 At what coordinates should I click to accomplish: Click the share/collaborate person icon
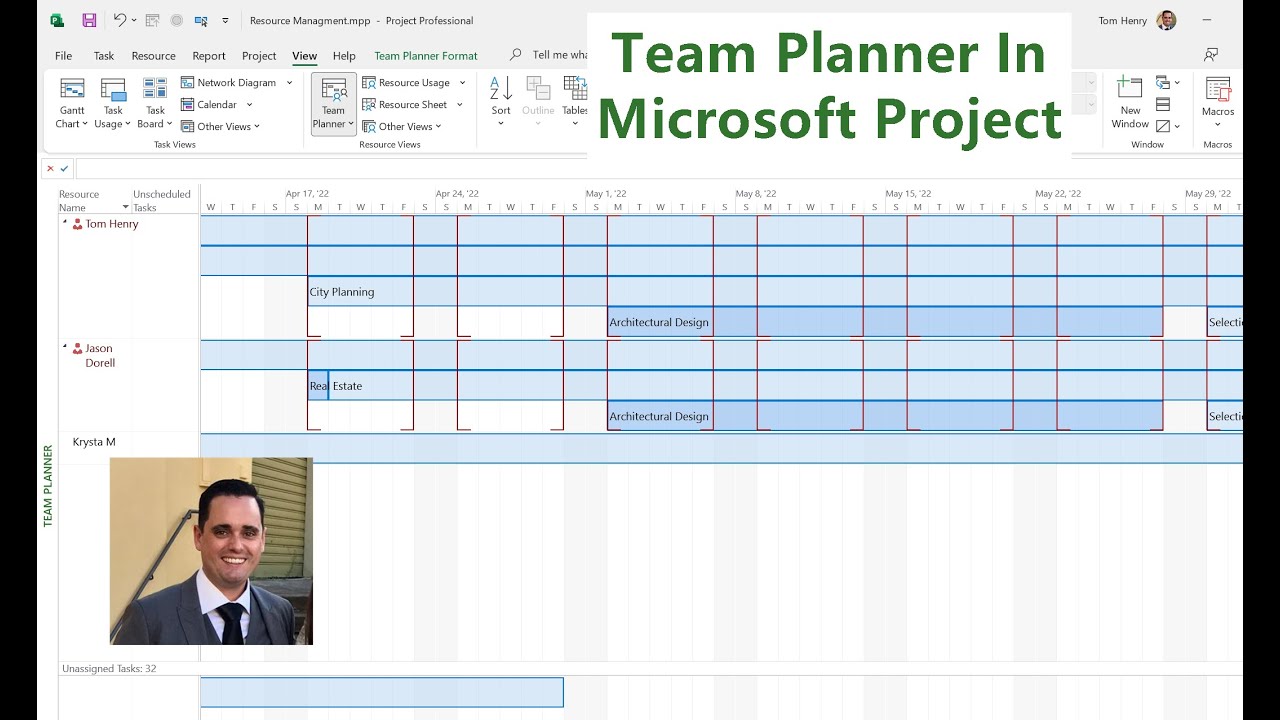point(1211,55)
